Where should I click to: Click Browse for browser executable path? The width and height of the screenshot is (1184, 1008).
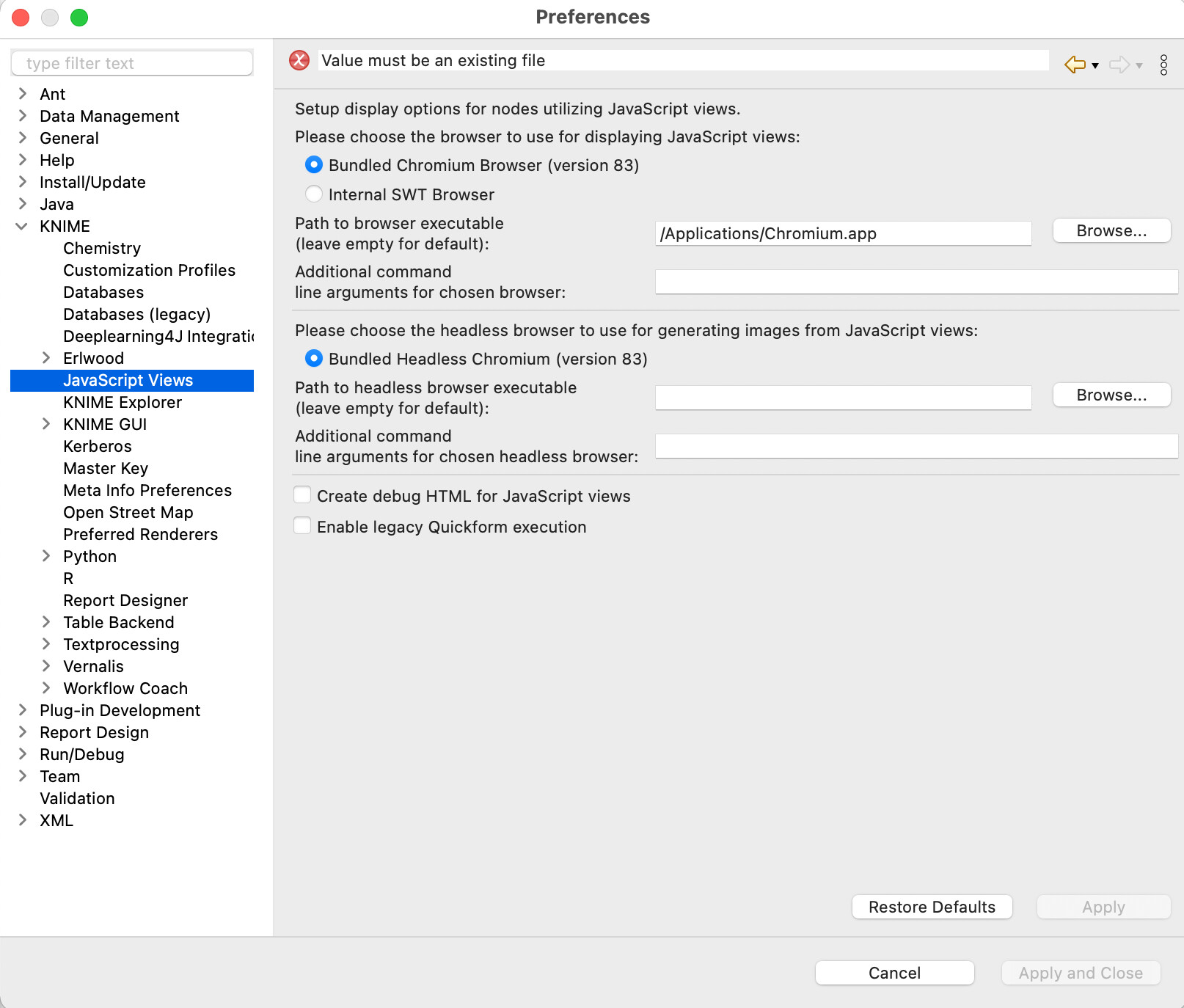coord(1111,231)
